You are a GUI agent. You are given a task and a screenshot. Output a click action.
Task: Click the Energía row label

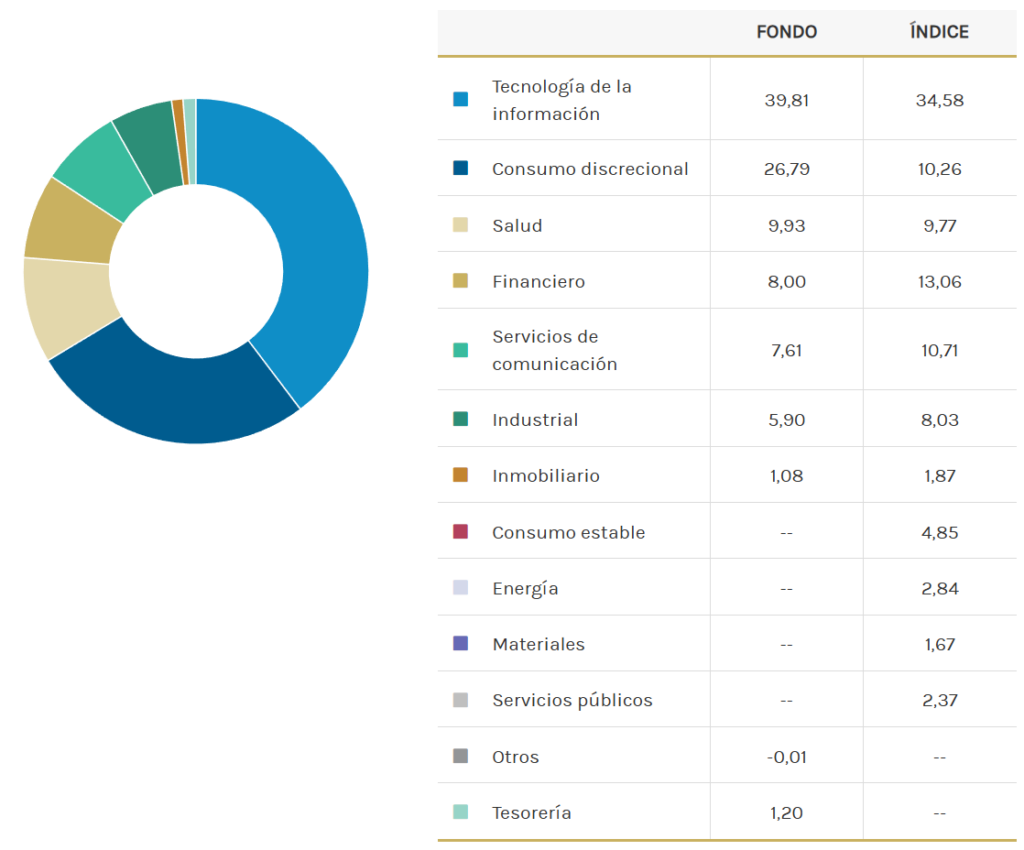pos(525,588)
